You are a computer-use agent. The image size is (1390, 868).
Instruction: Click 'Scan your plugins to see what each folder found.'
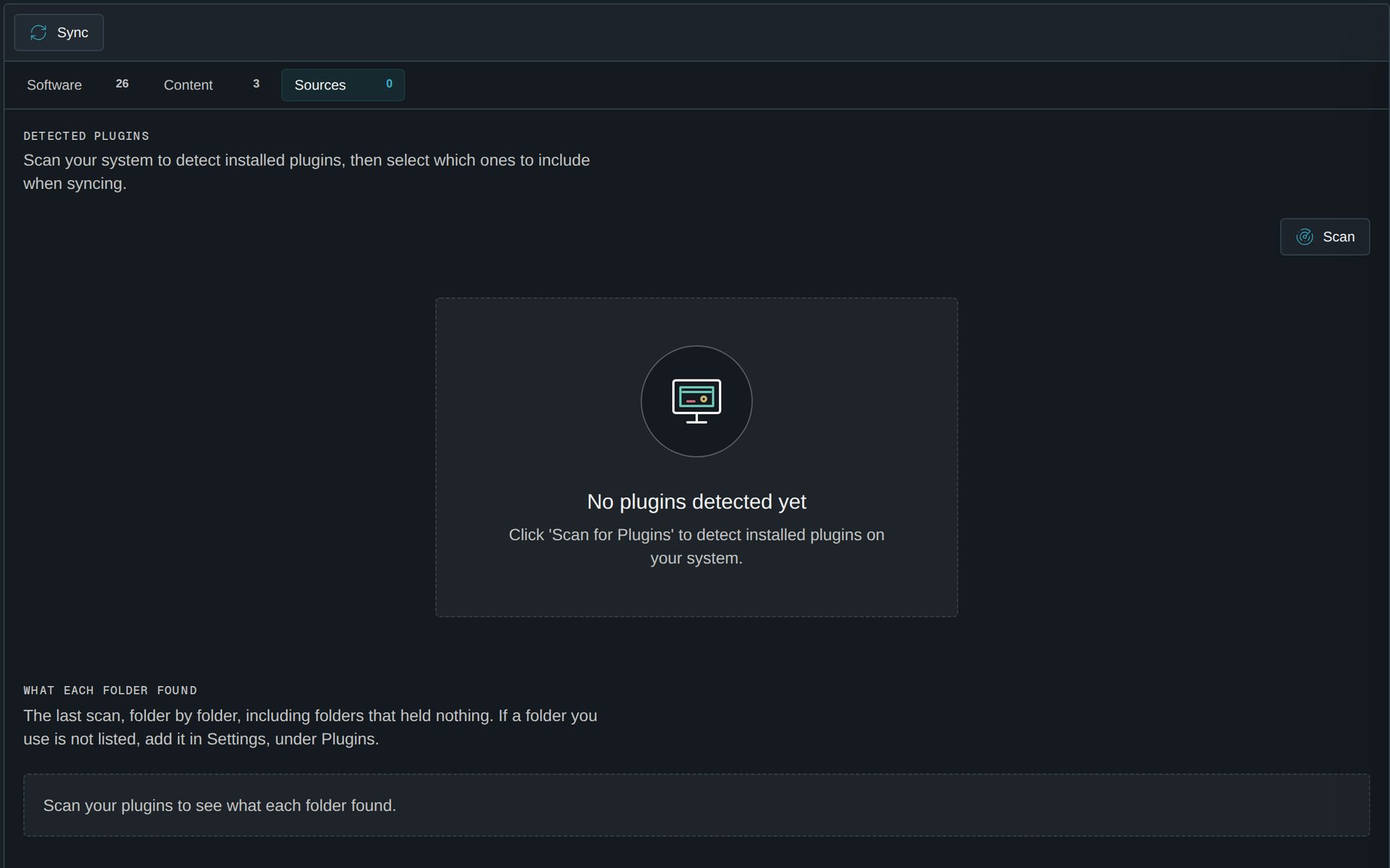(219, 806)
